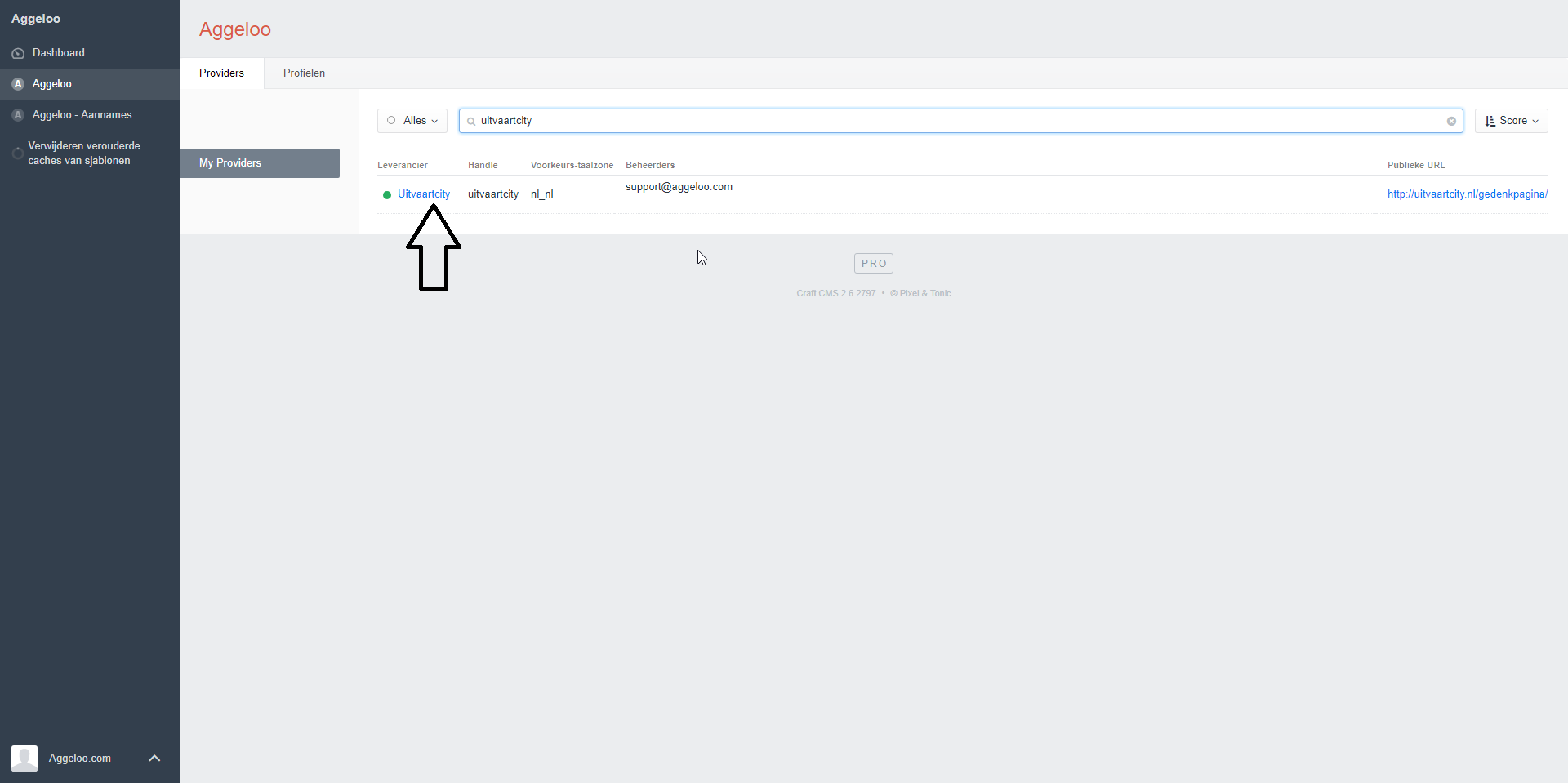Click support@aggeloo.com admin cell

click(679, 187)
